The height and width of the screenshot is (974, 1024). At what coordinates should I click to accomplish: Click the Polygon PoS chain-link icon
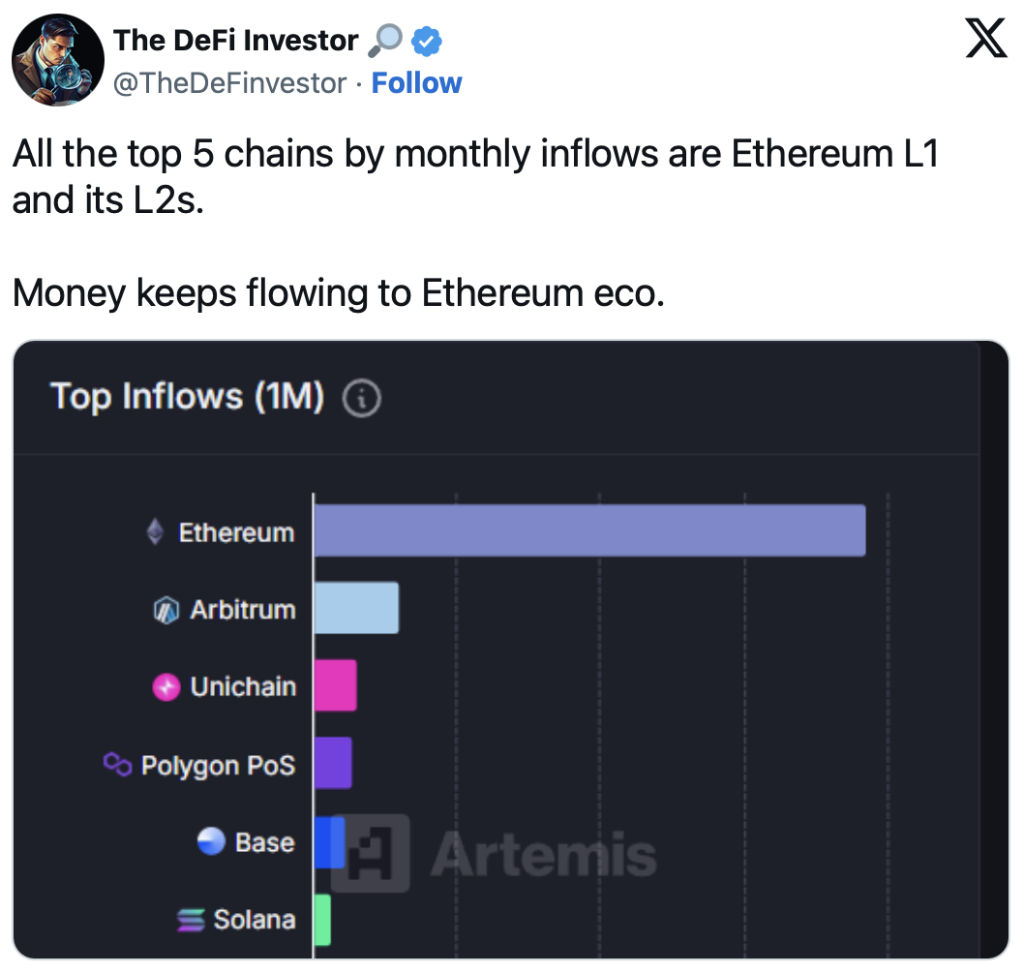click(118, 764)
